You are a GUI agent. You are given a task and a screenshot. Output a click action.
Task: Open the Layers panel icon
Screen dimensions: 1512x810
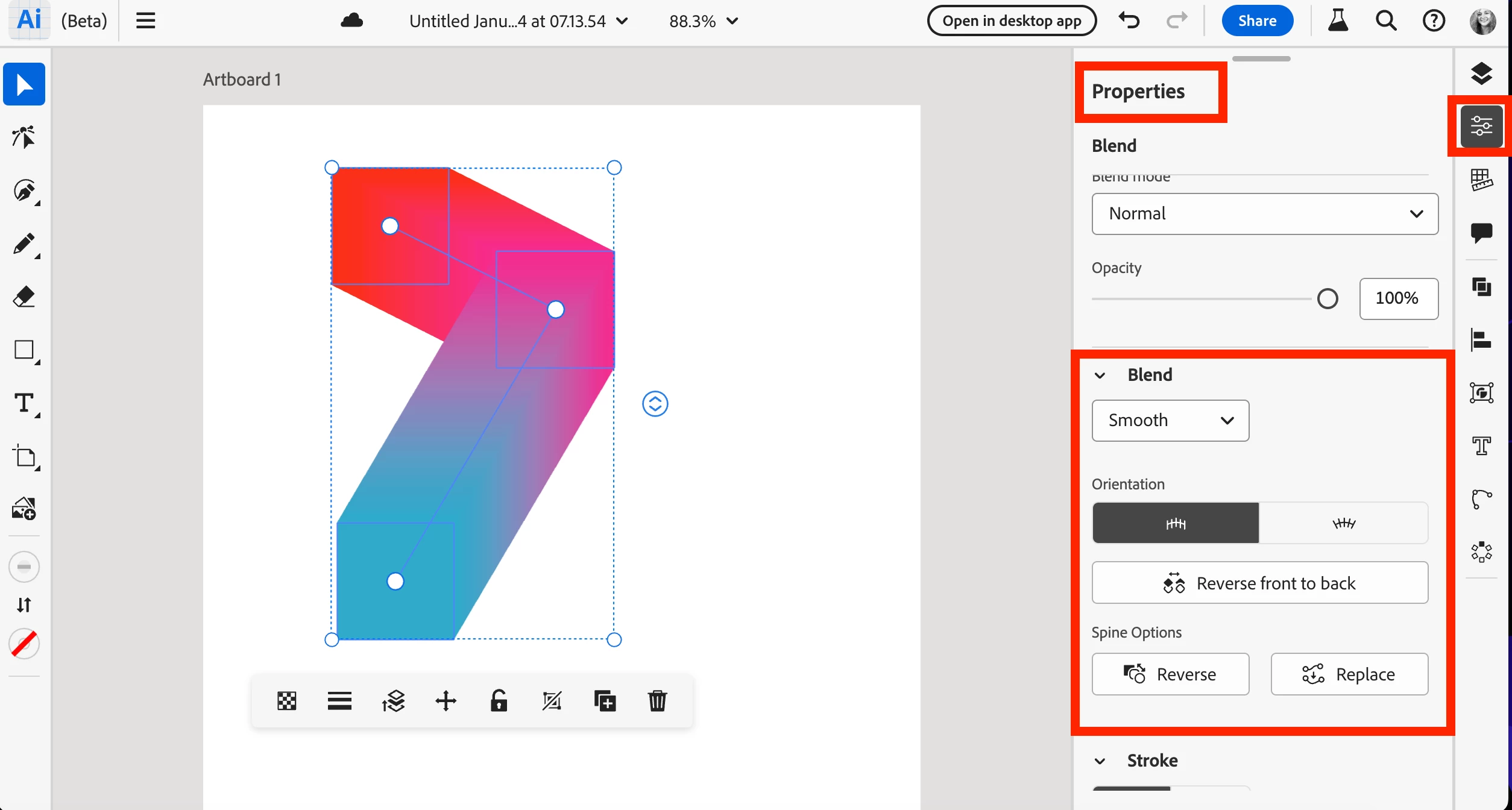click(x=1481, y=73)
